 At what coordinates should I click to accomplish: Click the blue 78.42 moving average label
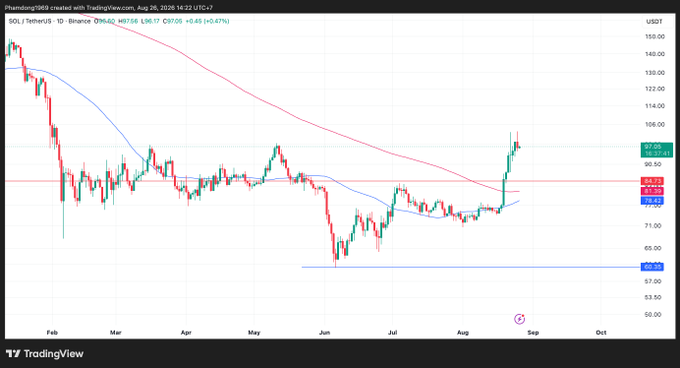tap(652, 201)
